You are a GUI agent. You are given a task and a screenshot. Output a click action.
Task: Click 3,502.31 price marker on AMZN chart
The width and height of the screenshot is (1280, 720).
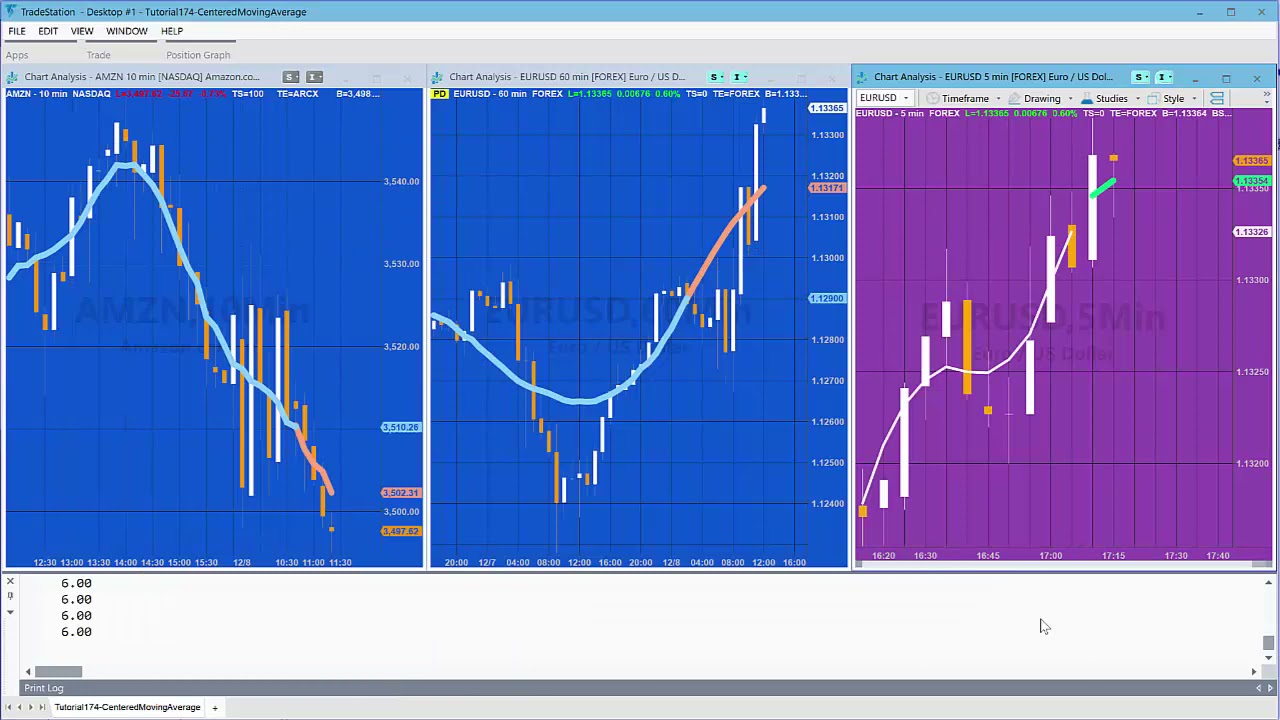coord(401,493)
